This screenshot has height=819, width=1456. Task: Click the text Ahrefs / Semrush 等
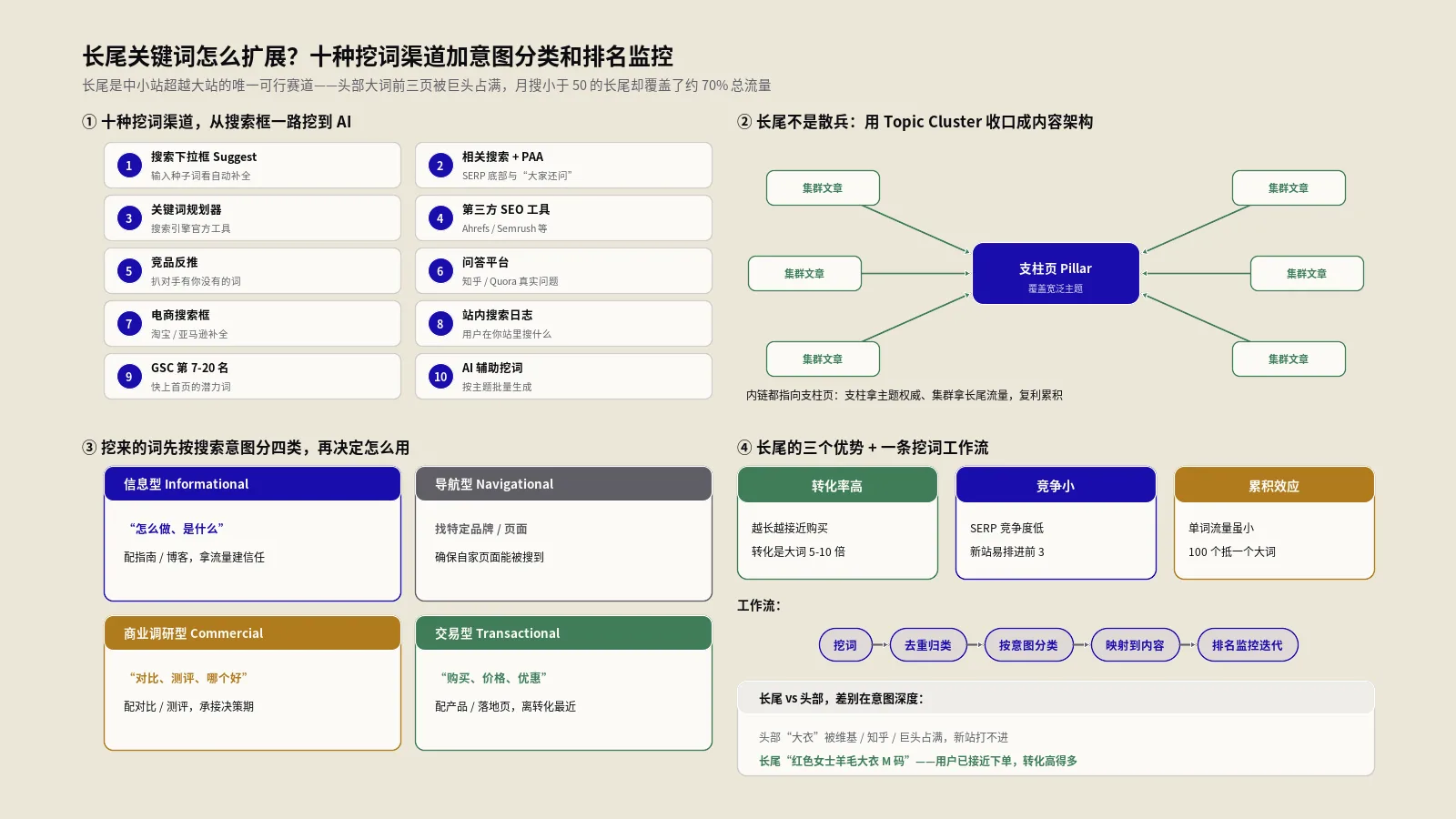[x=505, y=228]
